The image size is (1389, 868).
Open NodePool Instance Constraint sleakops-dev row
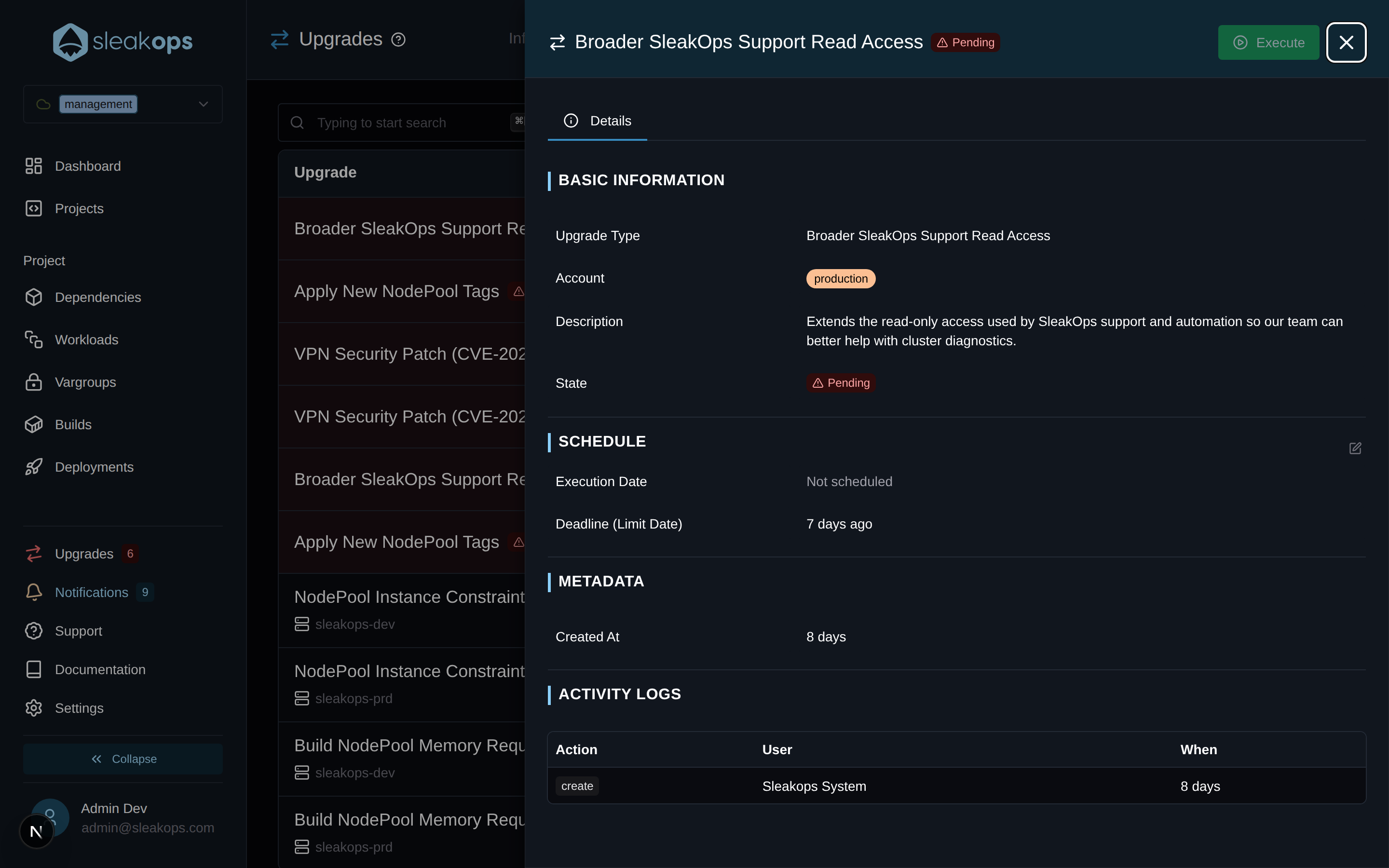[x=402, y=610]
